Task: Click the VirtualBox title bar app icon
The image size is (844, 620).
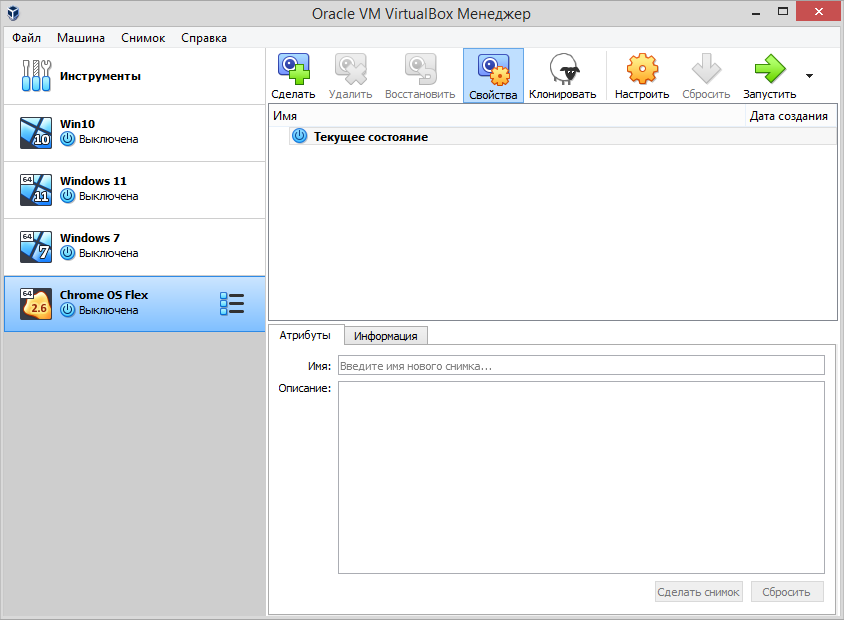Action: tap(13, 13)
